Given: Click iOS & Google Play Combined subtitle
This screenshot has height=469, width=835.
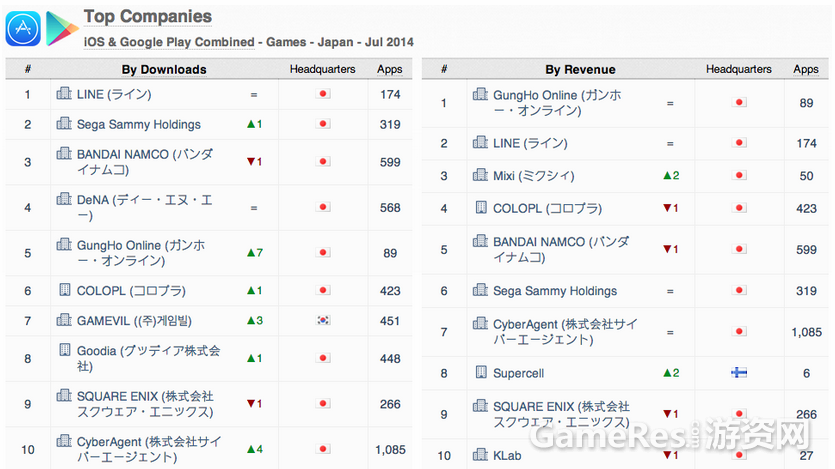Looking at the screenshot, I should (169, 42).
